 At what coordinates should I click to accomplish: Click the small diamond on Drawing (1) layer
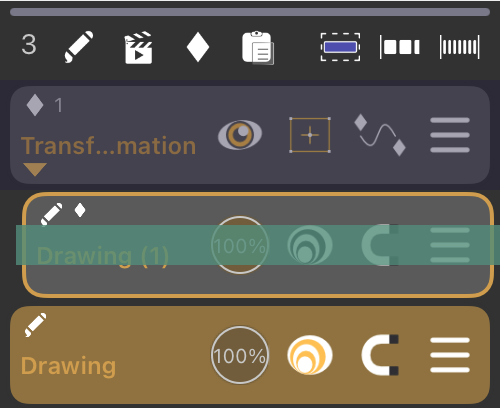(80, 210)
